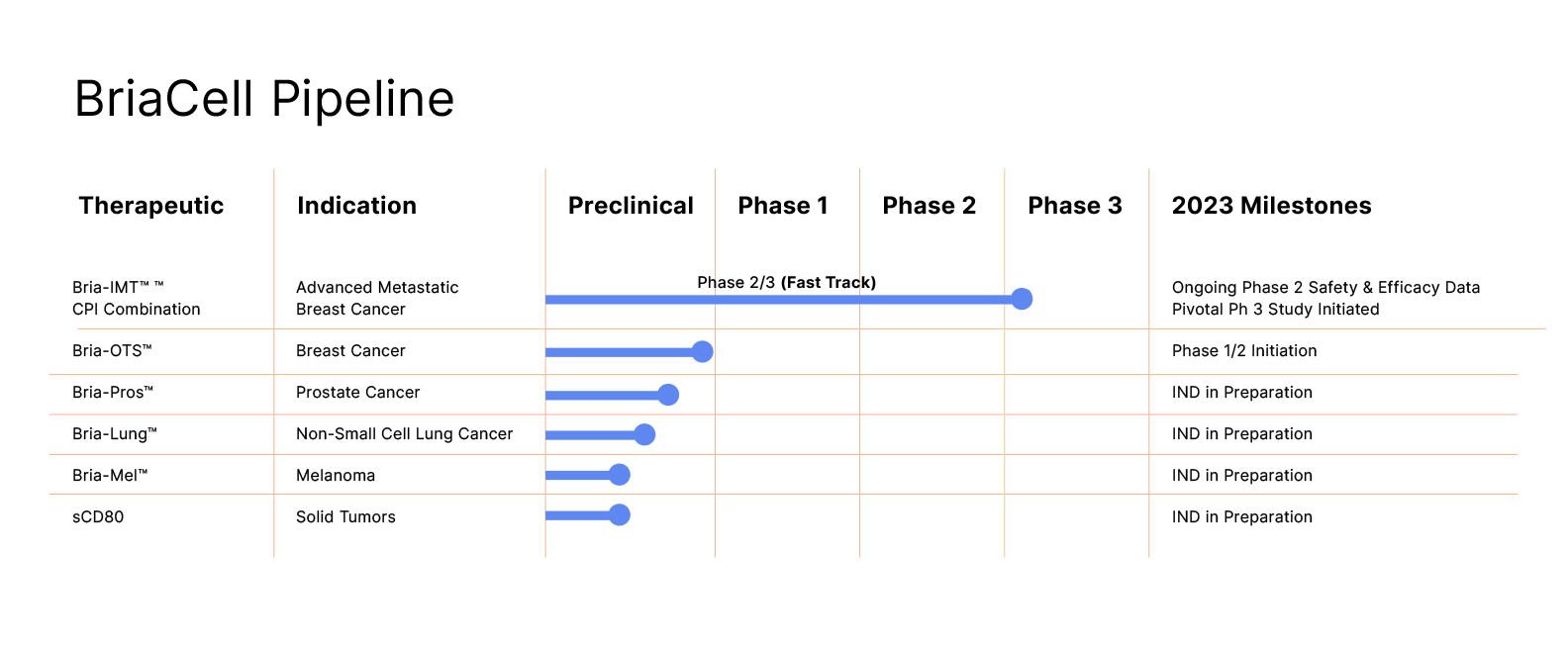The height and width of the screenshot is (645, 1568).
Task: Click the Bria-IMT progress bar endpoint dot
Action: 1022,299
